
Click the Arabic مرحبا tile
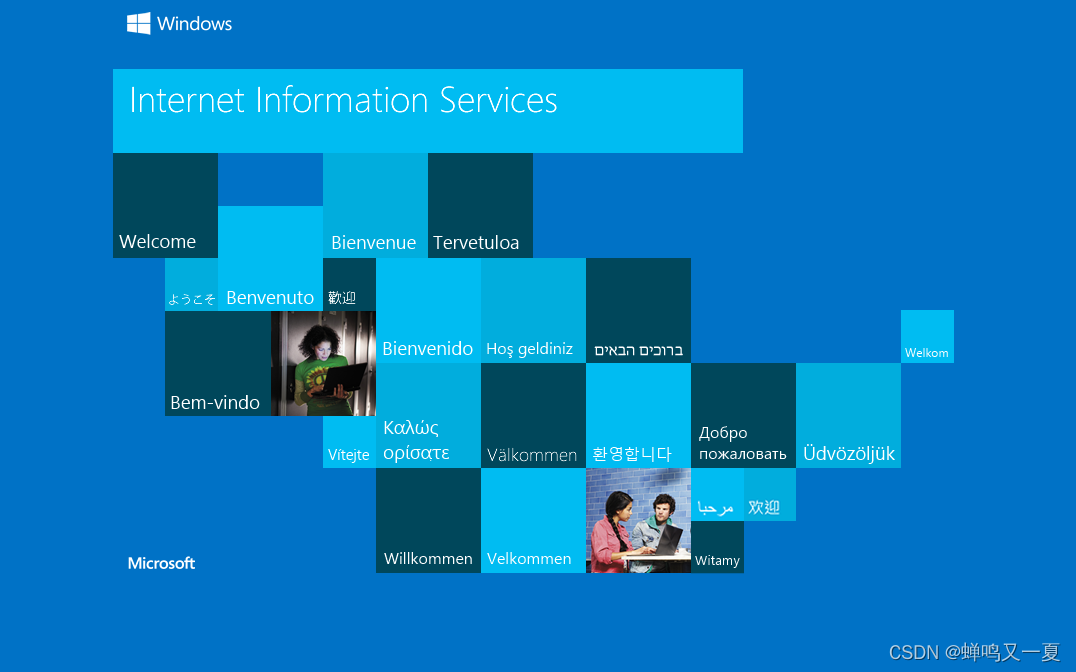(717, 494)
